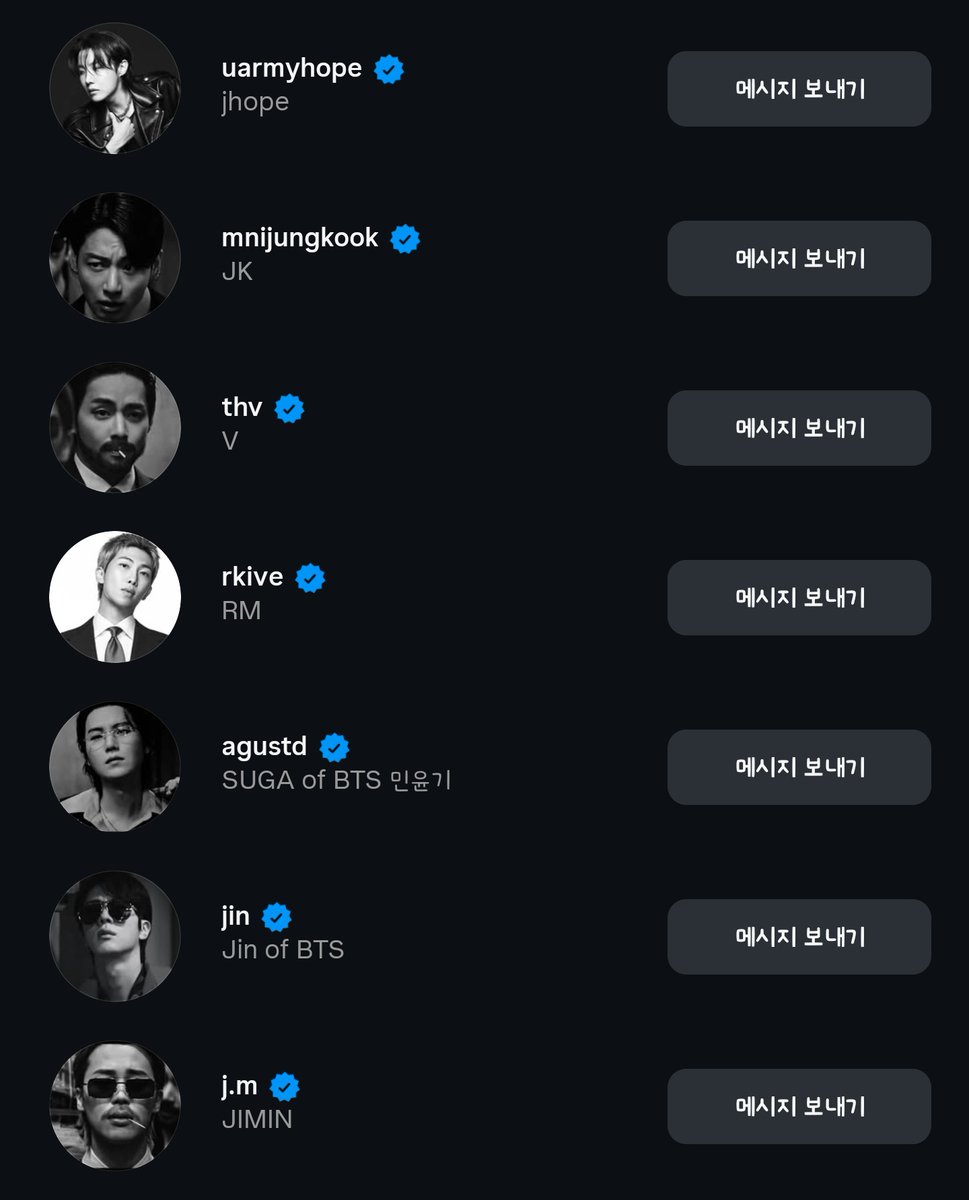Tap the blue checkmark next to j.m
The height and width of the screenshot is (1200, 969).
click(x=285, y=1086)
